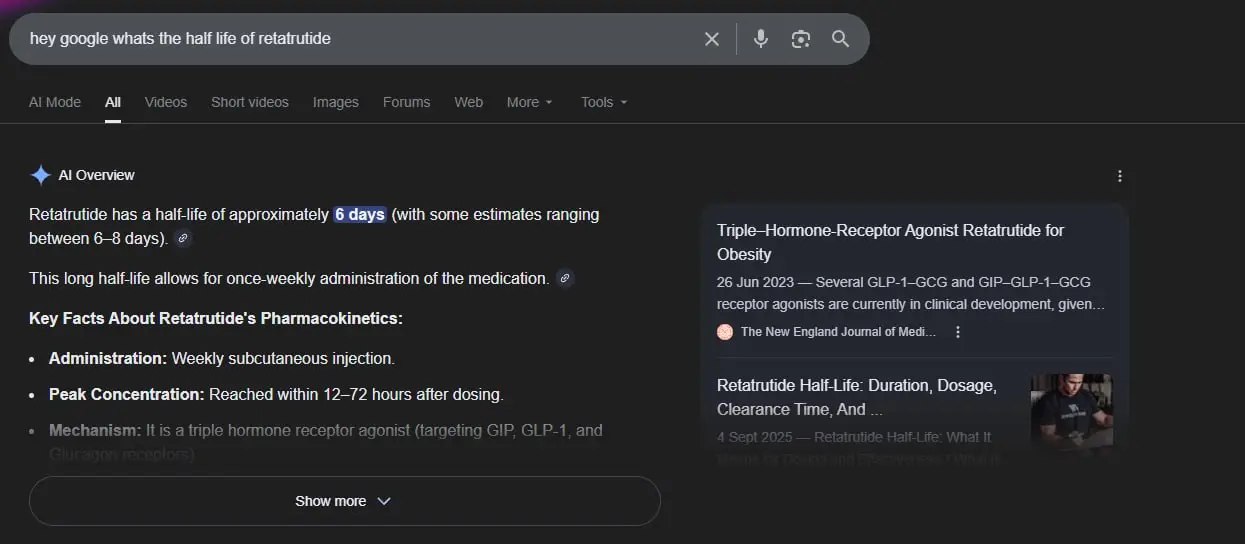This screenshot has height=544, width=1245.
Task: Open AI Overview three-dot options menu
Action: 1120,176
